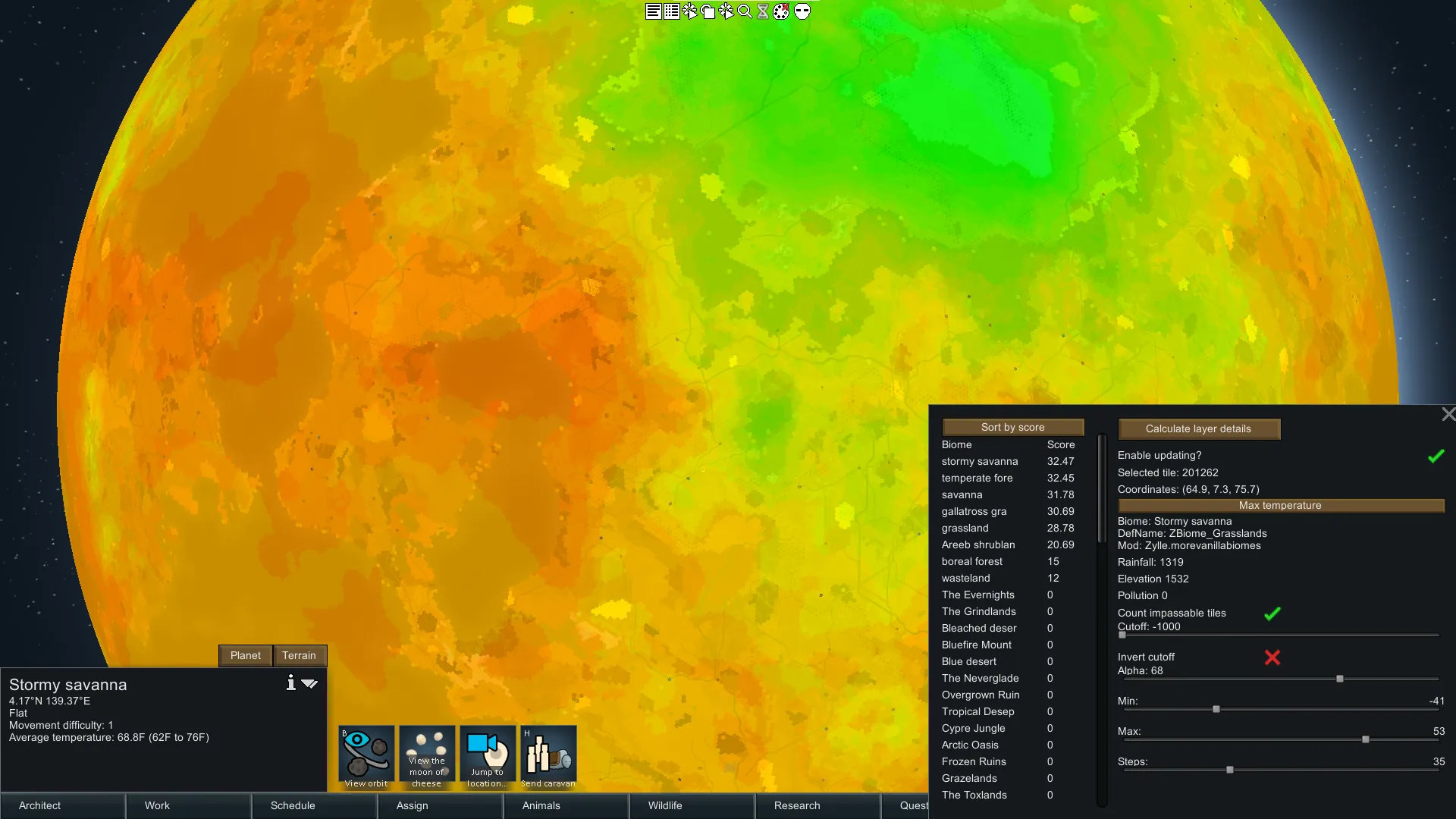Click the palette with red X icon
Screen dimensions: 1456x819
point(781,11)
